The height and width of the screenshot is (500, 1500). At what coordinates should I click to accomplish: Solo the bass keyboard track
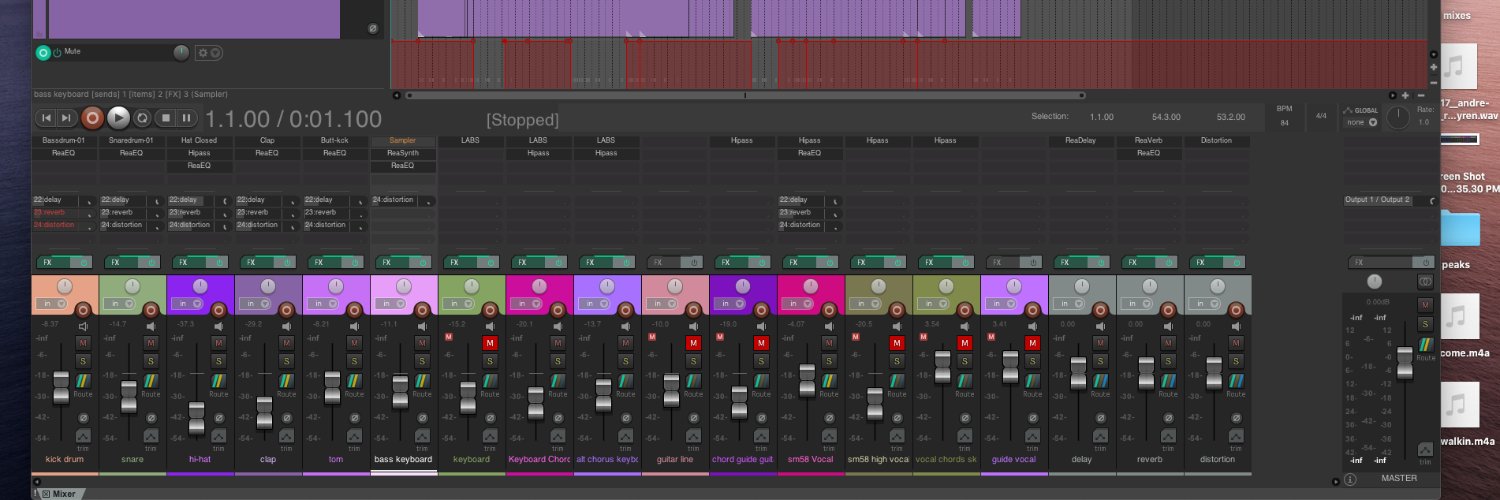[424, 360]
